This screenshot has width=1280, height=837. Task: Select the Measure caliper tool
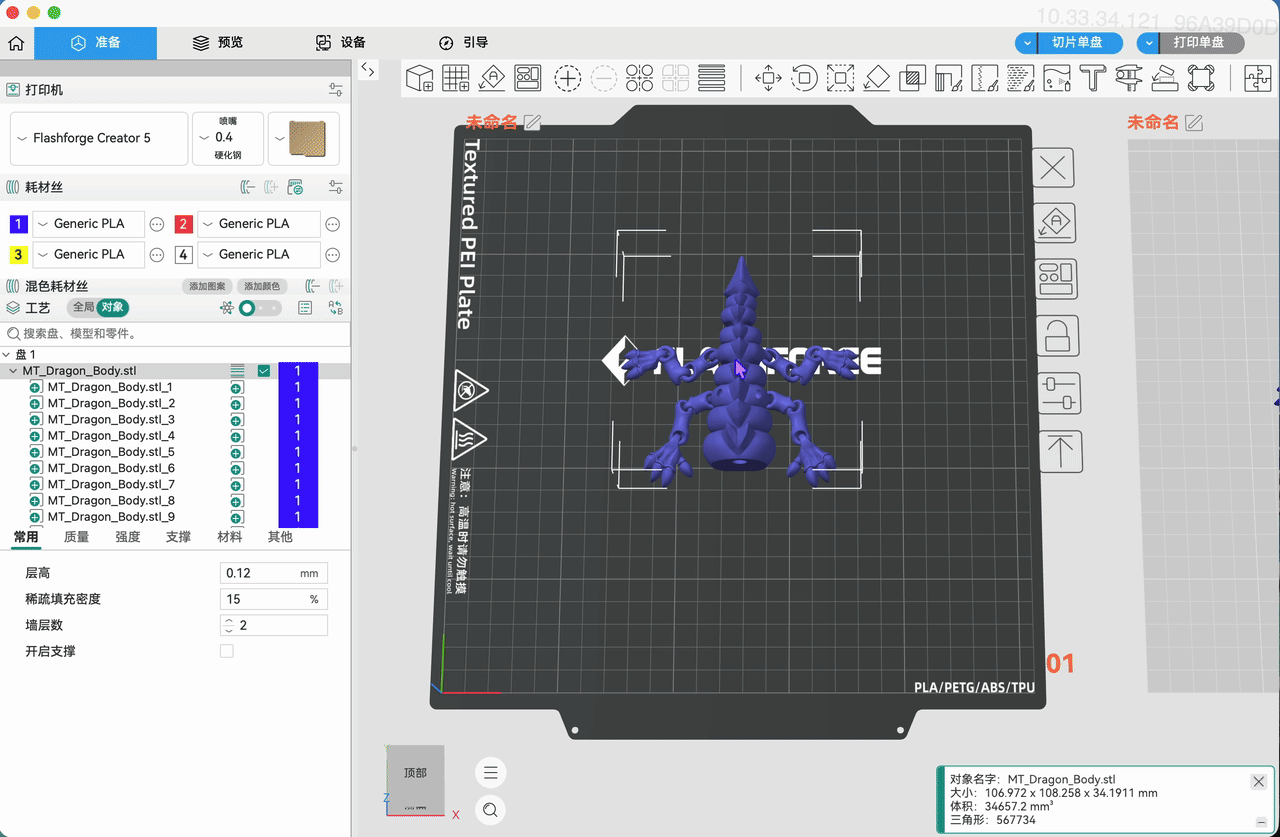pos(1128,78)
